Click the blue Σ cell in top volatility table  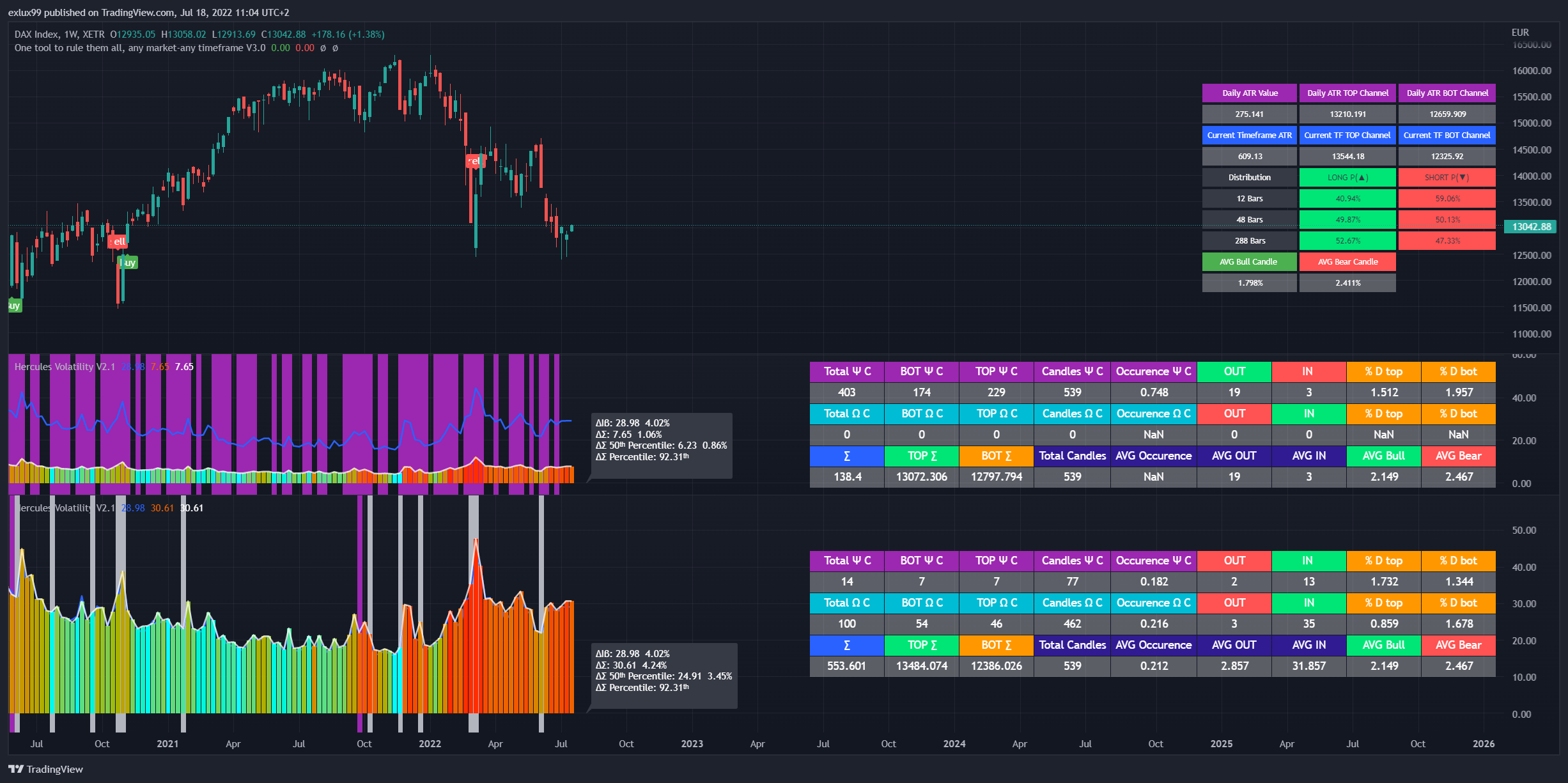pos(846,456)
